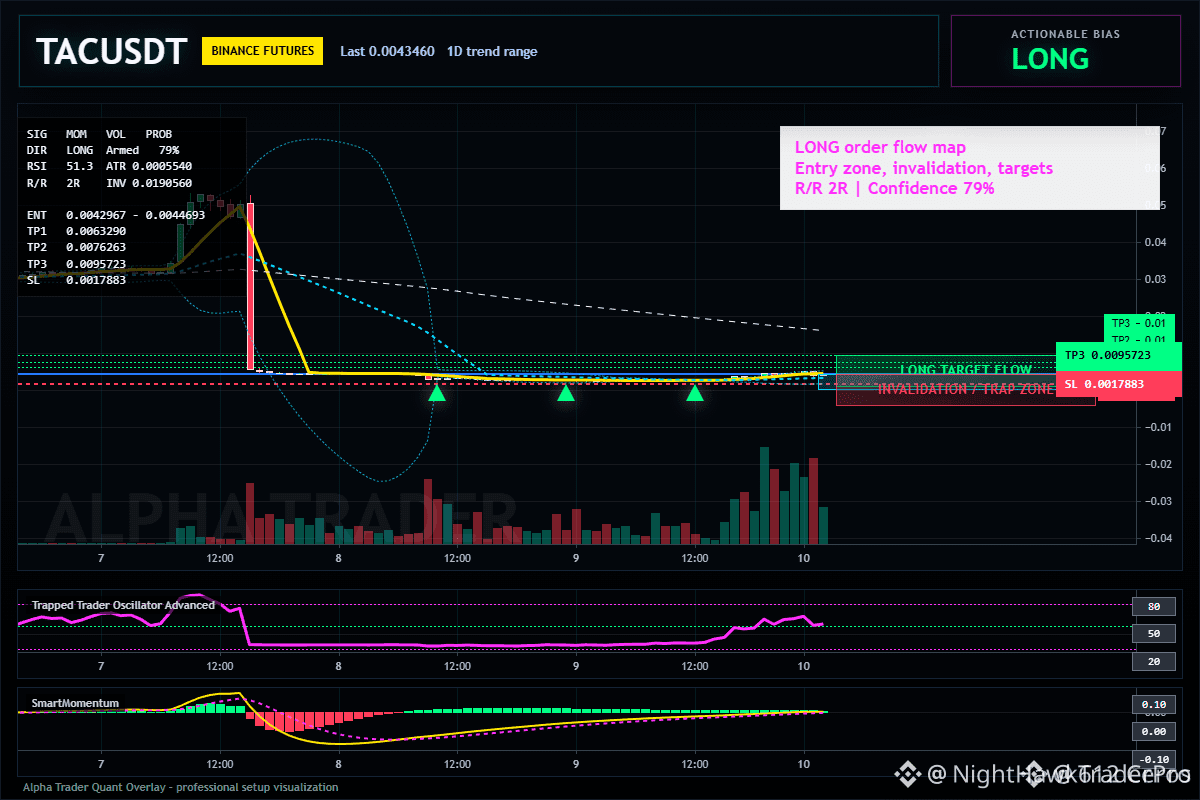Select the Last 0.0043460 price text
The image size is (1200, 800).
pos(387,51)
